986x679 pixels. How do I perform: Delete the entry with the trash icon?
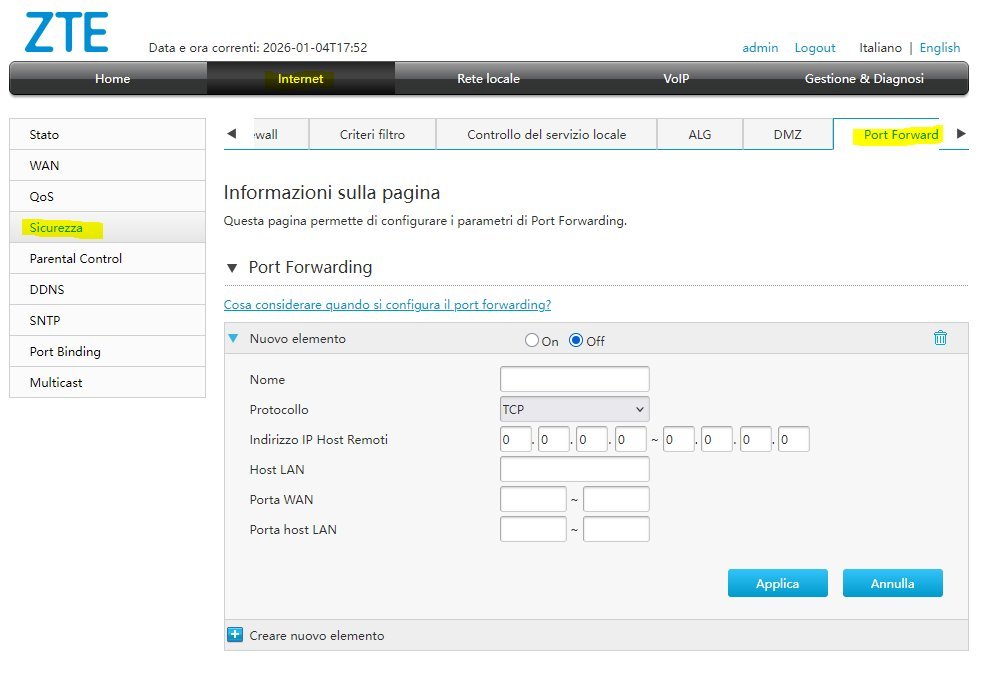[940, 338]
